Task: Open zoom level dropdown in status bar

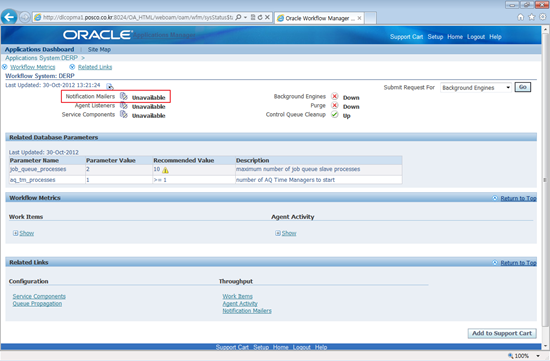Action: [x=538, y=356]
